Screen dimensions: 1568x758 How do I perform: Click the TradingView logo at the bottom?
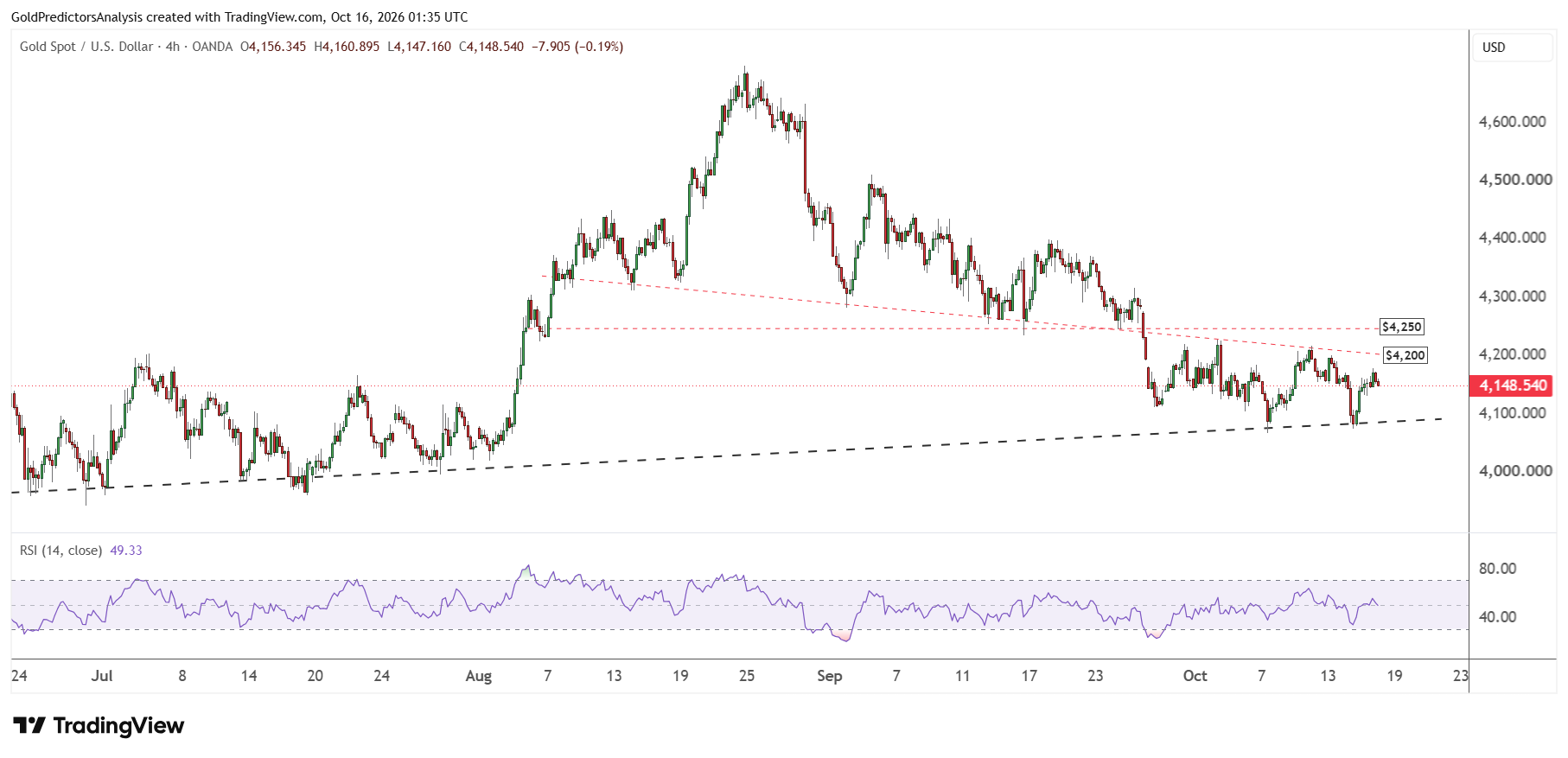[x=99, y=725]
